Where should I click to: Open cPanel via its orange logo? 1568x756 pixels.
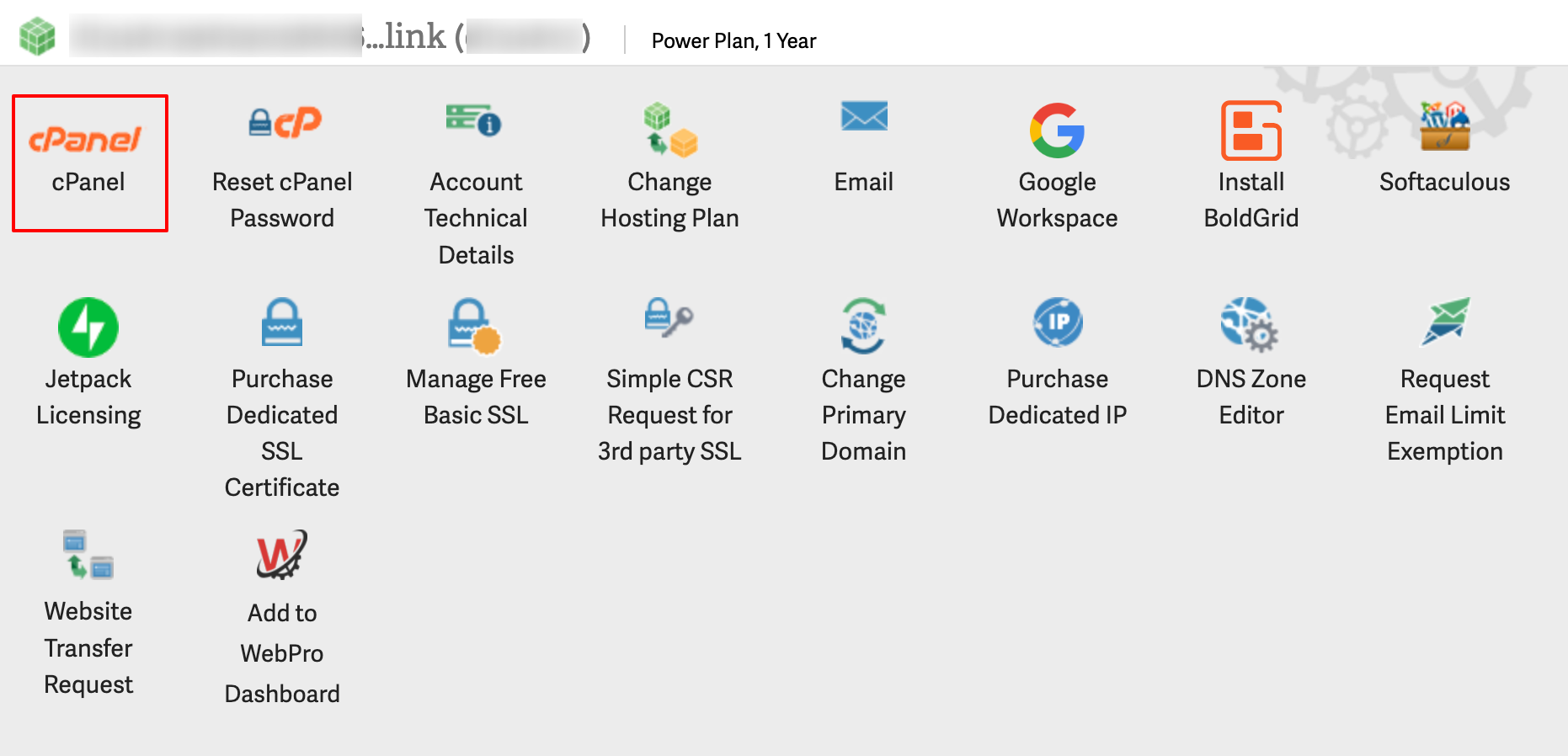point(86,139)
